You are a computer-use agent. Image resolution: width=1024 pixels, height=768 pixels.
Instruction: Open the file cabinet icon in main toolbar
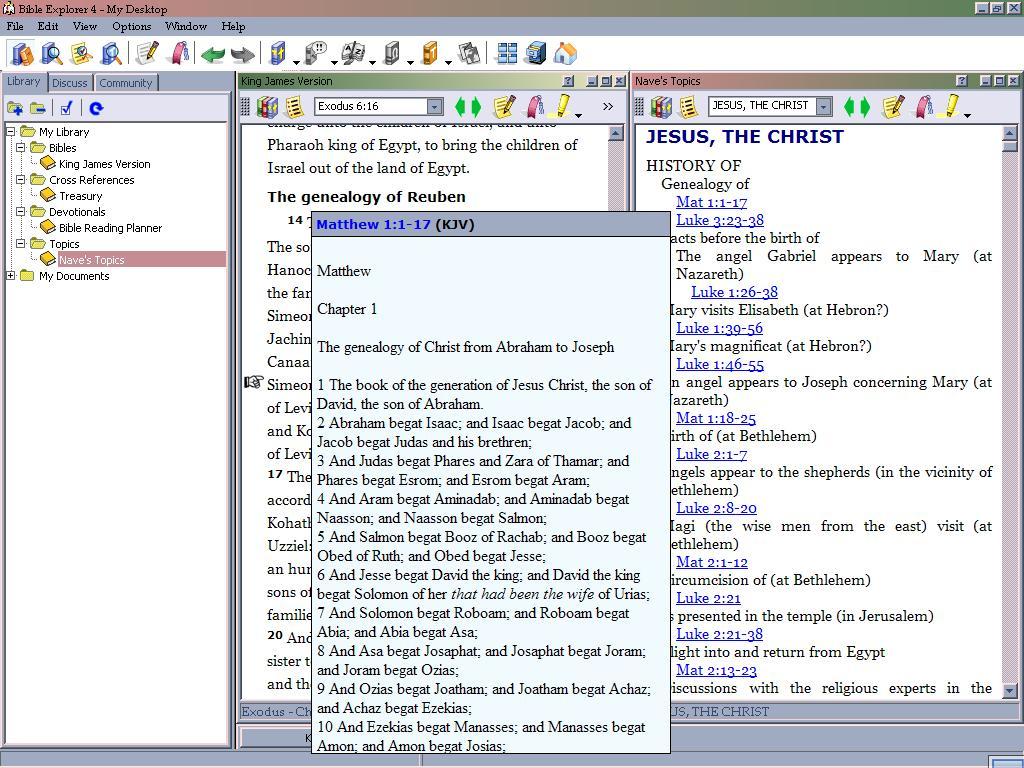click(x=536, y=54)
